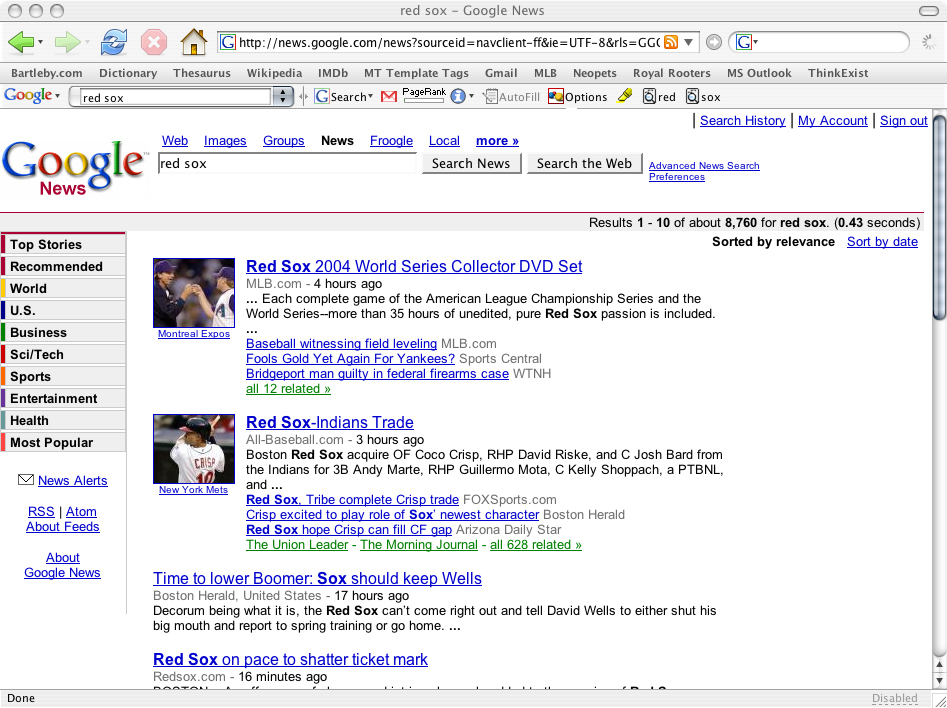The width and height of the screenshot is (947, 708).
Task: Open the Bartleby.com bookmark
Action: (x=47, y=73)
